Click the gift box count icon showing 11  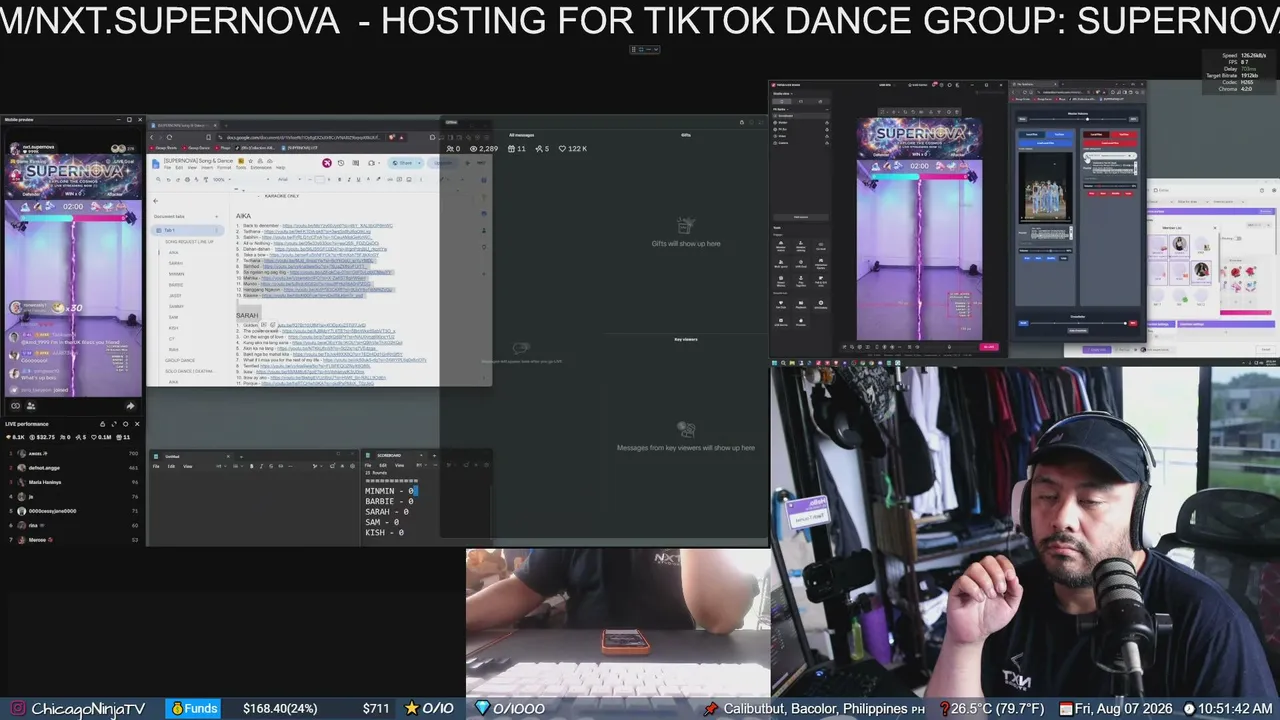coord(512,149)
